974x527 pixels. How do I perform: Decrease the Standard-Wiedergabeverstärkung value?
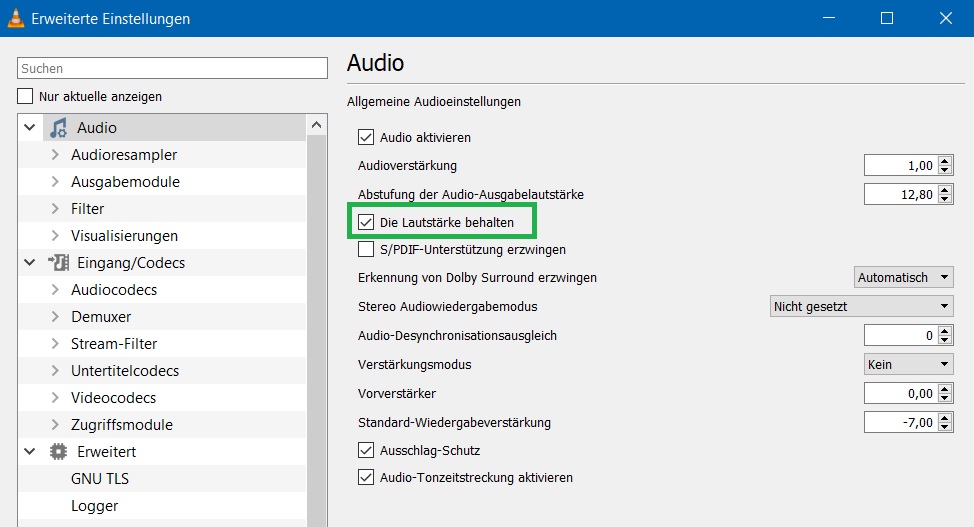(x=945, y=427)
